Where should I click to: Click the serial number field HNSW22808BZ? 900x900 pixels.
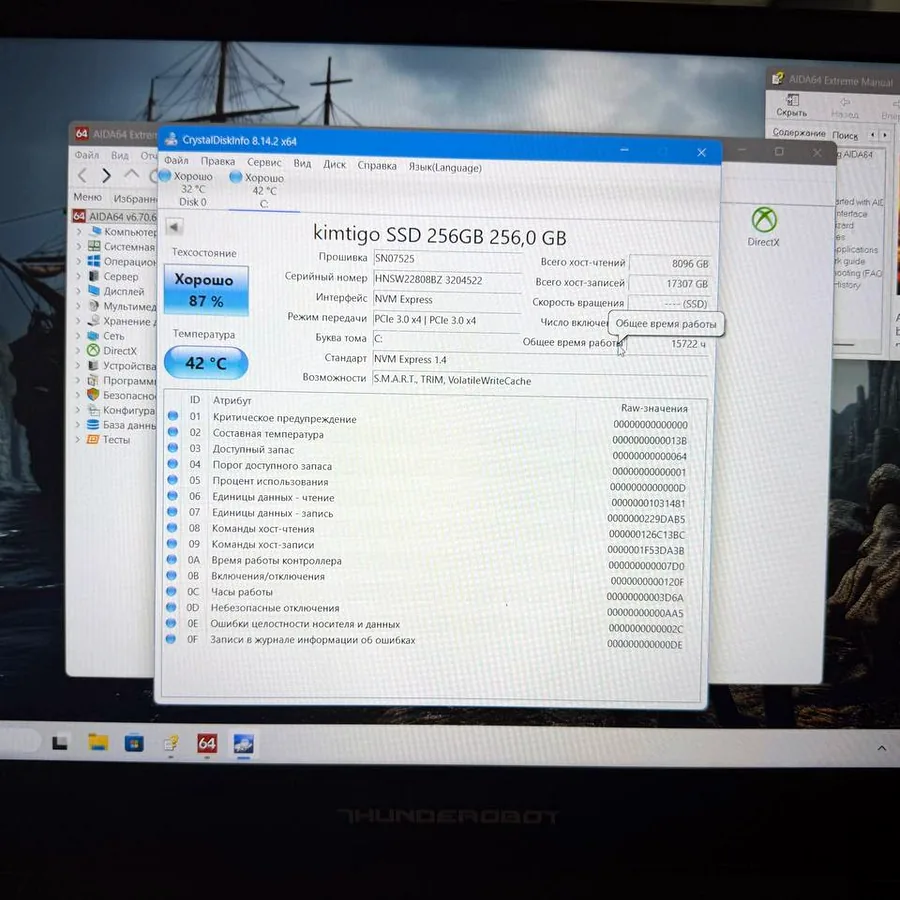[447, 280]
